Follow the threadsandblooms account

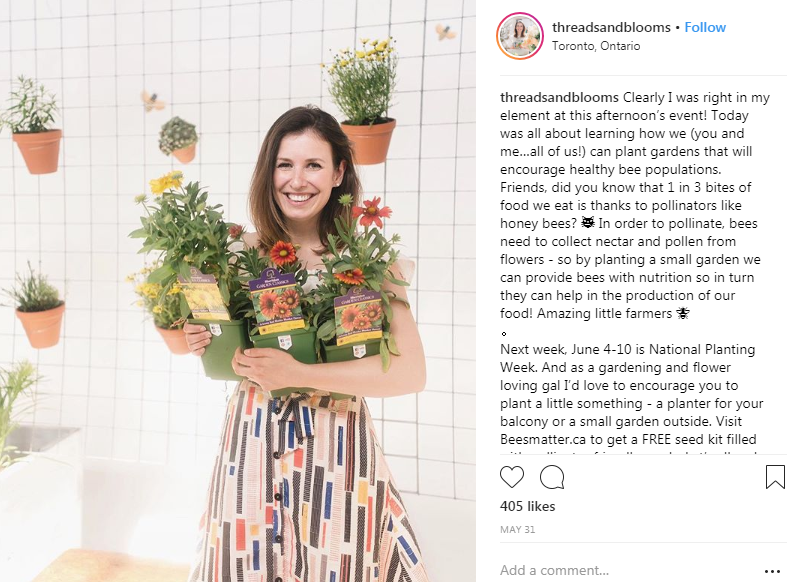[705, 27]
